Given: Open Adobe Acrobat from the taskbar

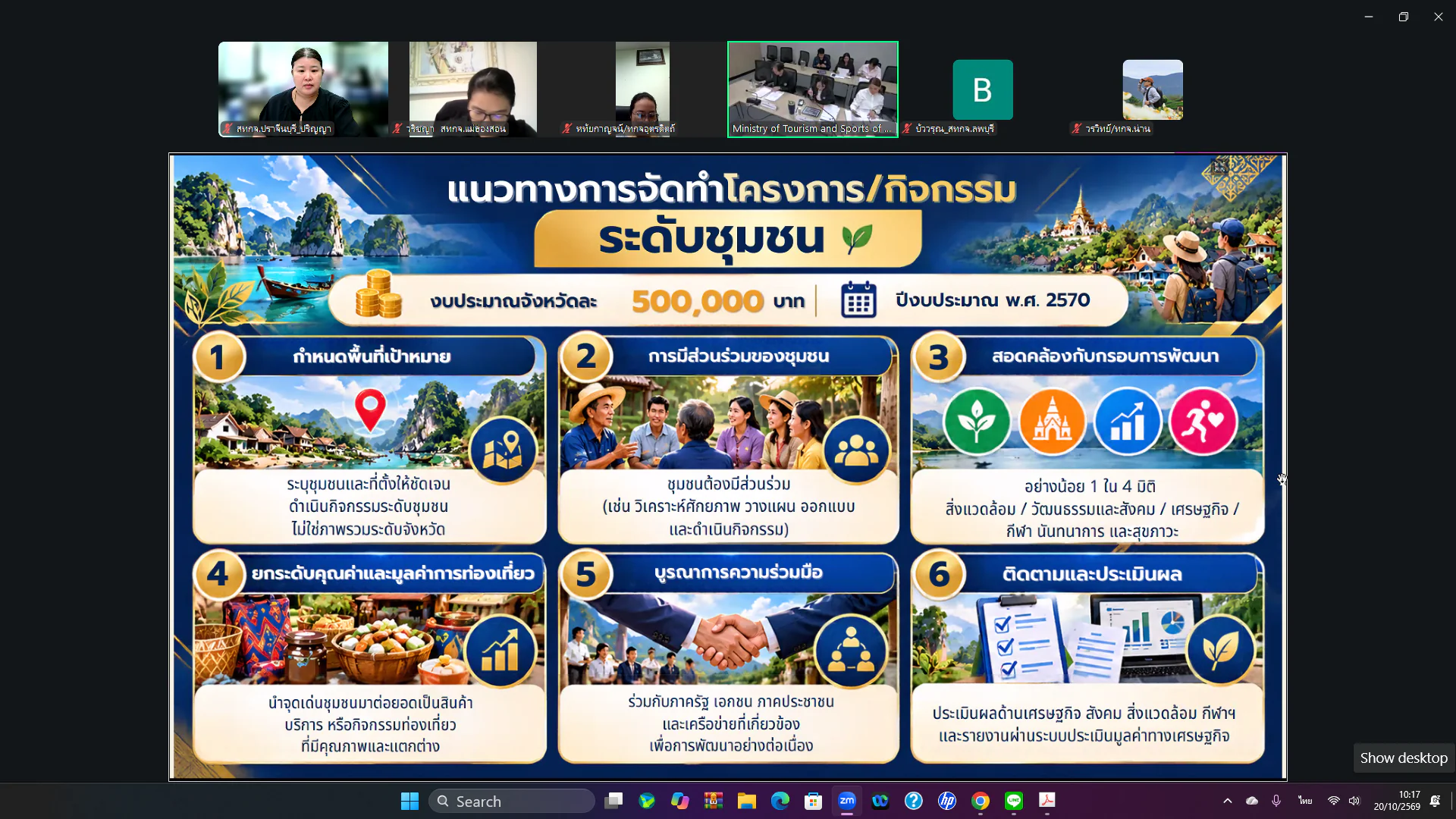Looking at the screenshot, I should (x=1047, y=801).
